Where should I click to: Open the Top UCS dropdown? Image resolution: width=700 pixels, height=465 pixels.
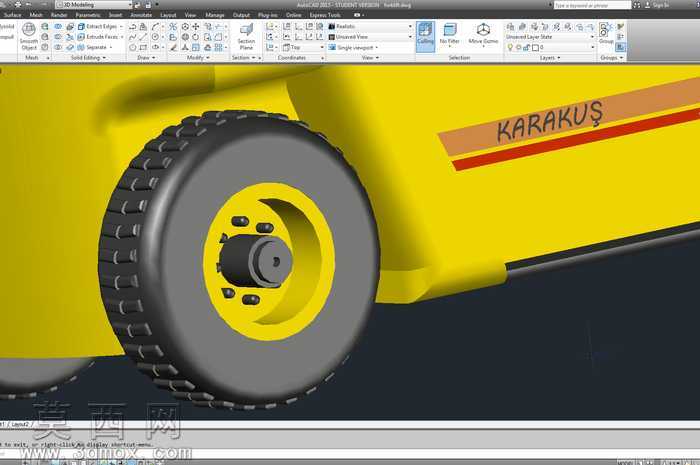pos(304,47)
